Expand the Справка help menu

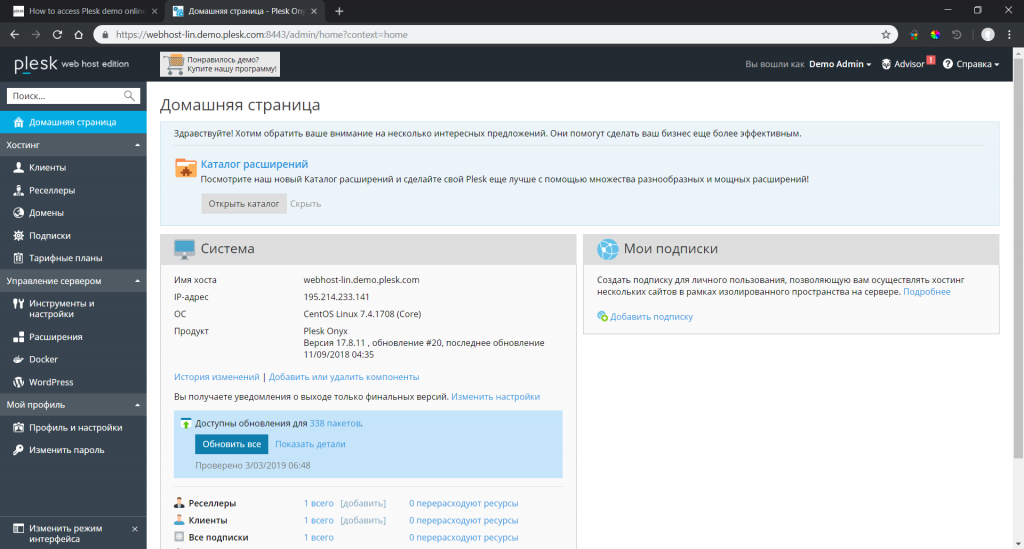coord(971,64)
